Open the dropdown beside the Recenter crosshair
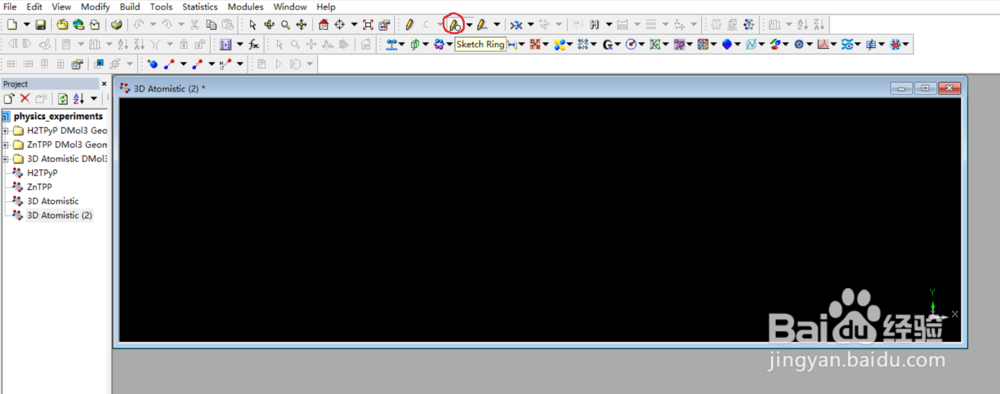The height and width of the screenshot is (394, 1000). click(x=354, y=25)
